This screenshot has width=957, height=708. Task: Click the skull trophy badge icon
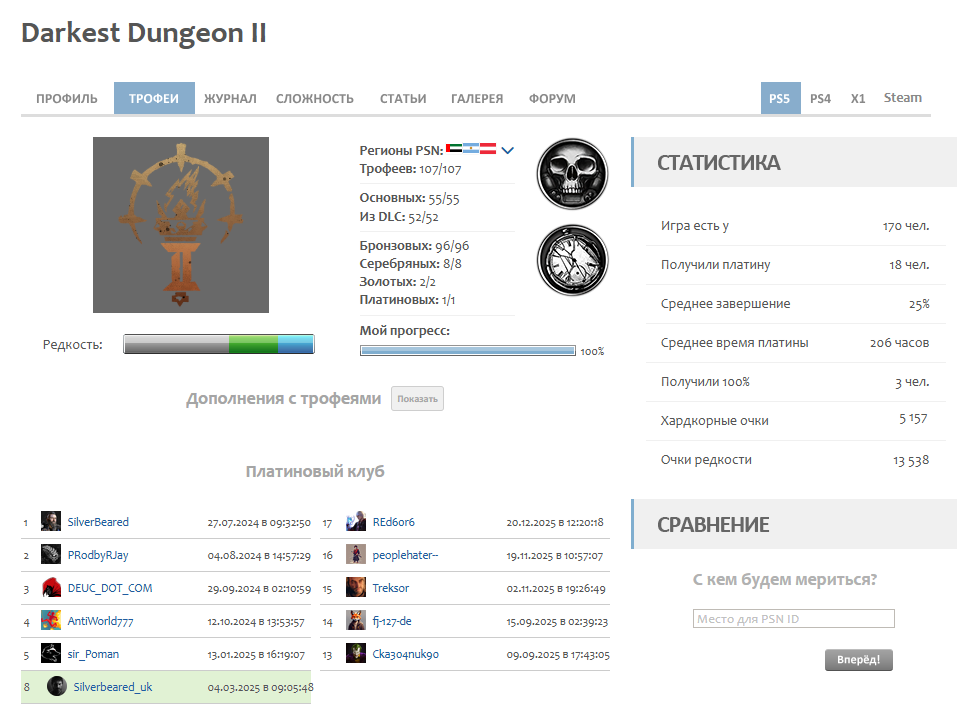tap(572, 174)
